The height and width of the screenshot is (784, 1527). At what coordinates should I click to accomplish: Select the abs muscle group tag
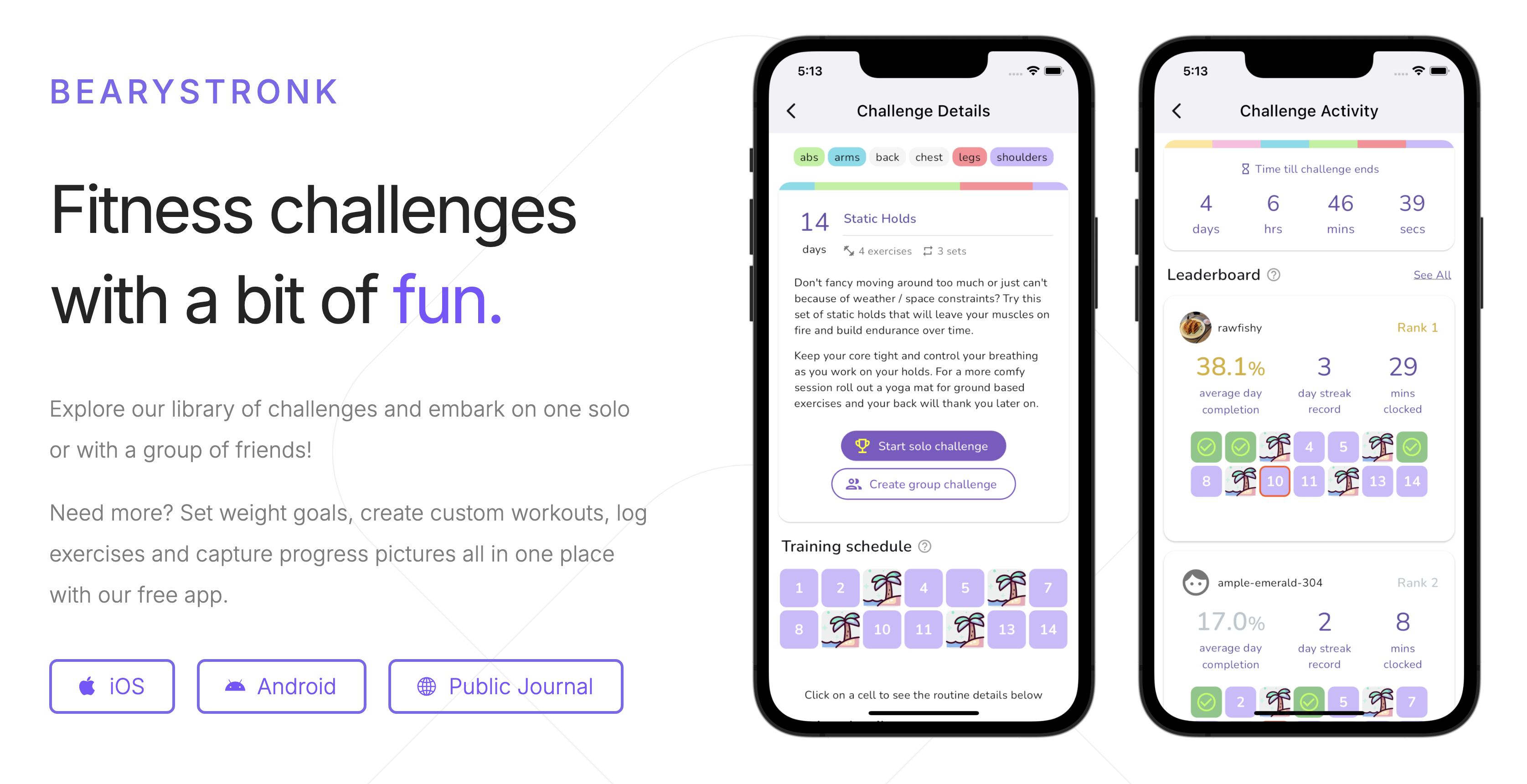[x=808, y=157]
